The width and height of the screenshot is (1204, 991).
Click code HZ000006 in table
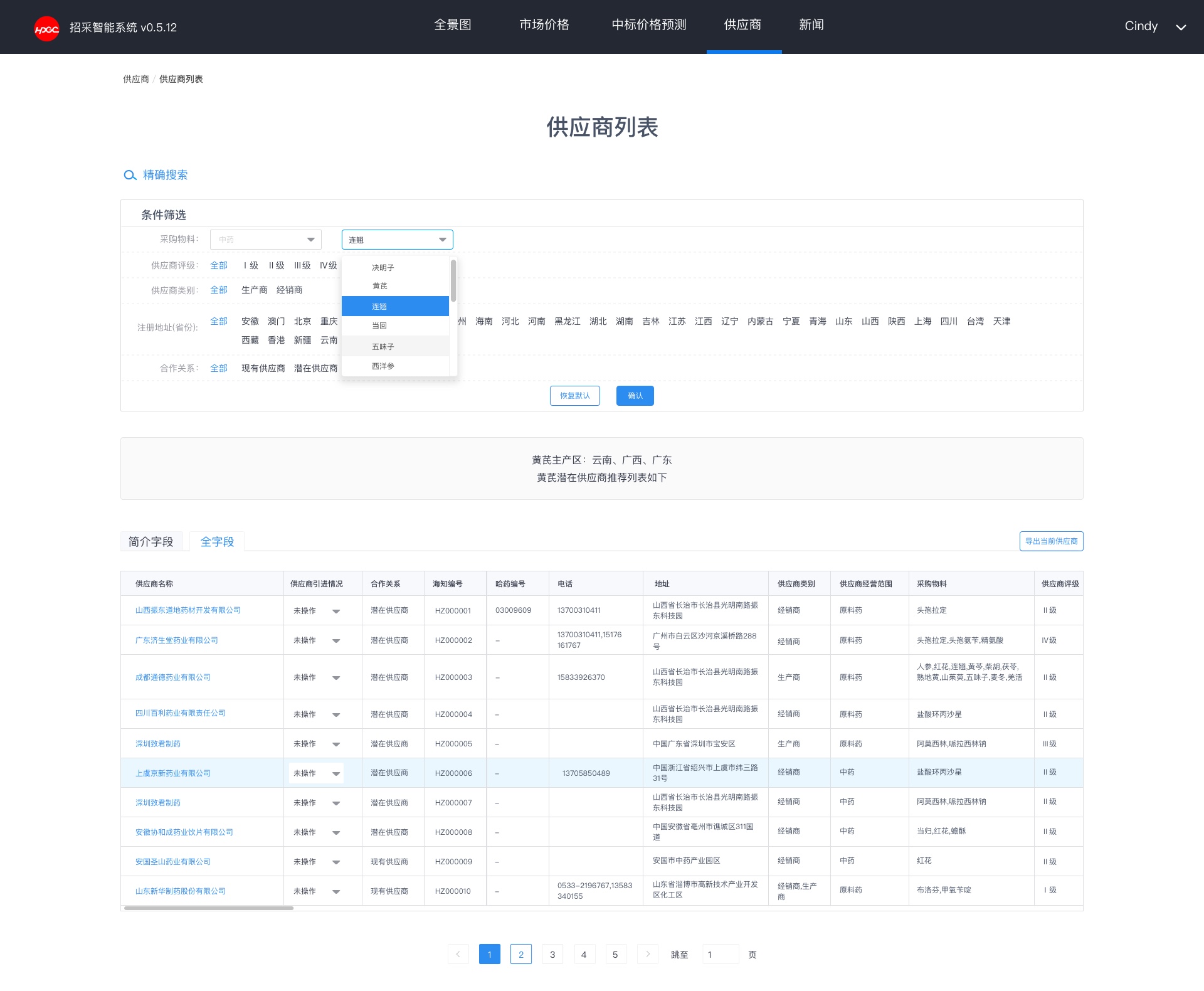click(x=453, y=773)
